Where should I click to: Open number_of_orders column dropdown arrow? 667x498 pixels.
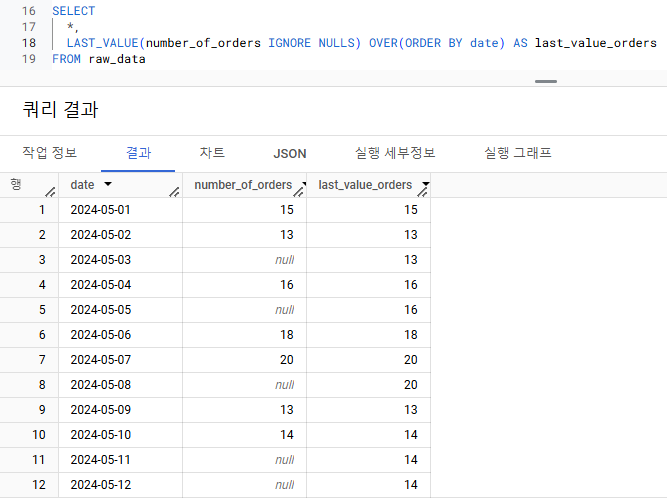304,184
